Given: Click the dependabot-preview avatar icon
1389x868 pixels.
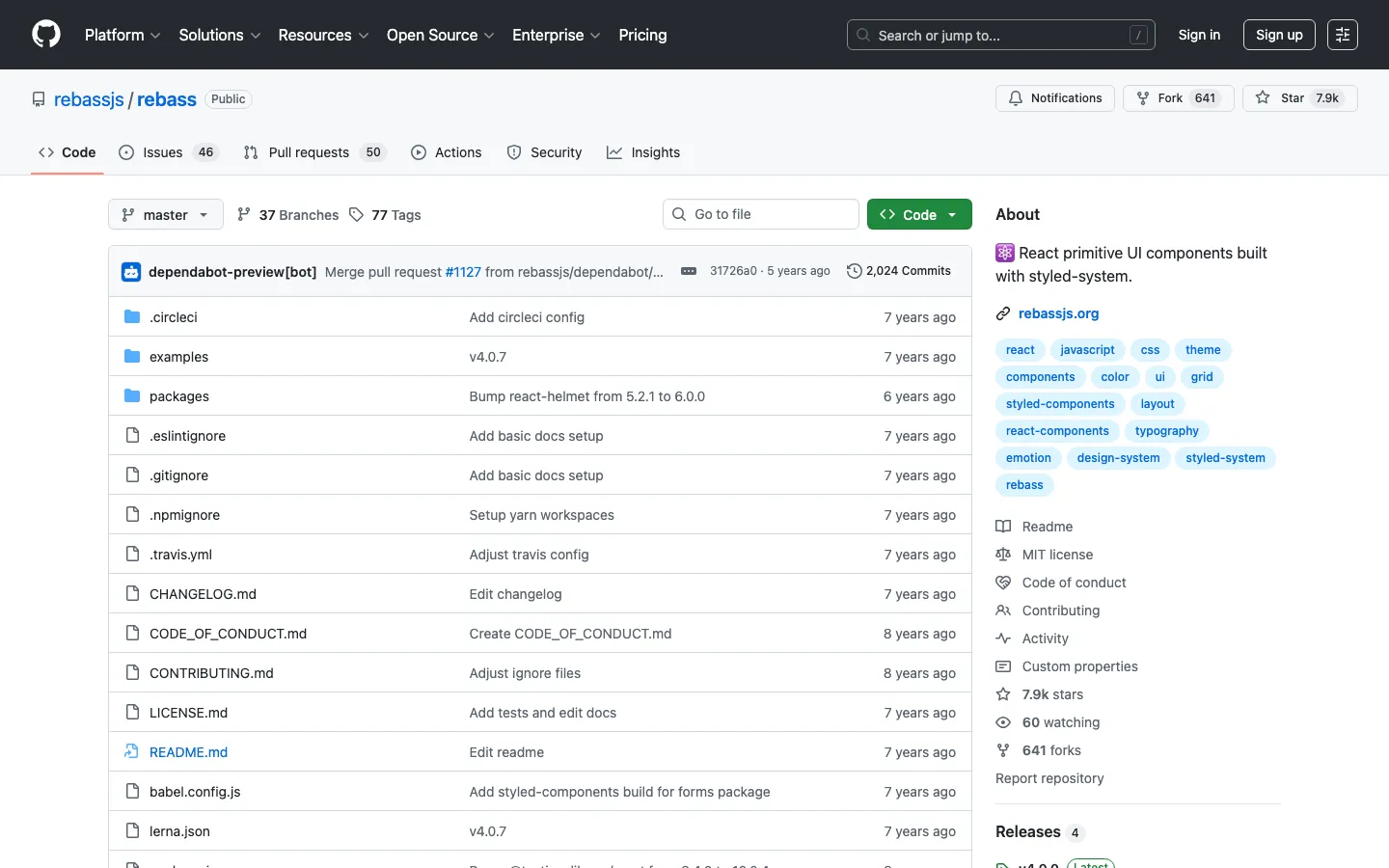Looking at the screenshot, I should coord(131,272).
